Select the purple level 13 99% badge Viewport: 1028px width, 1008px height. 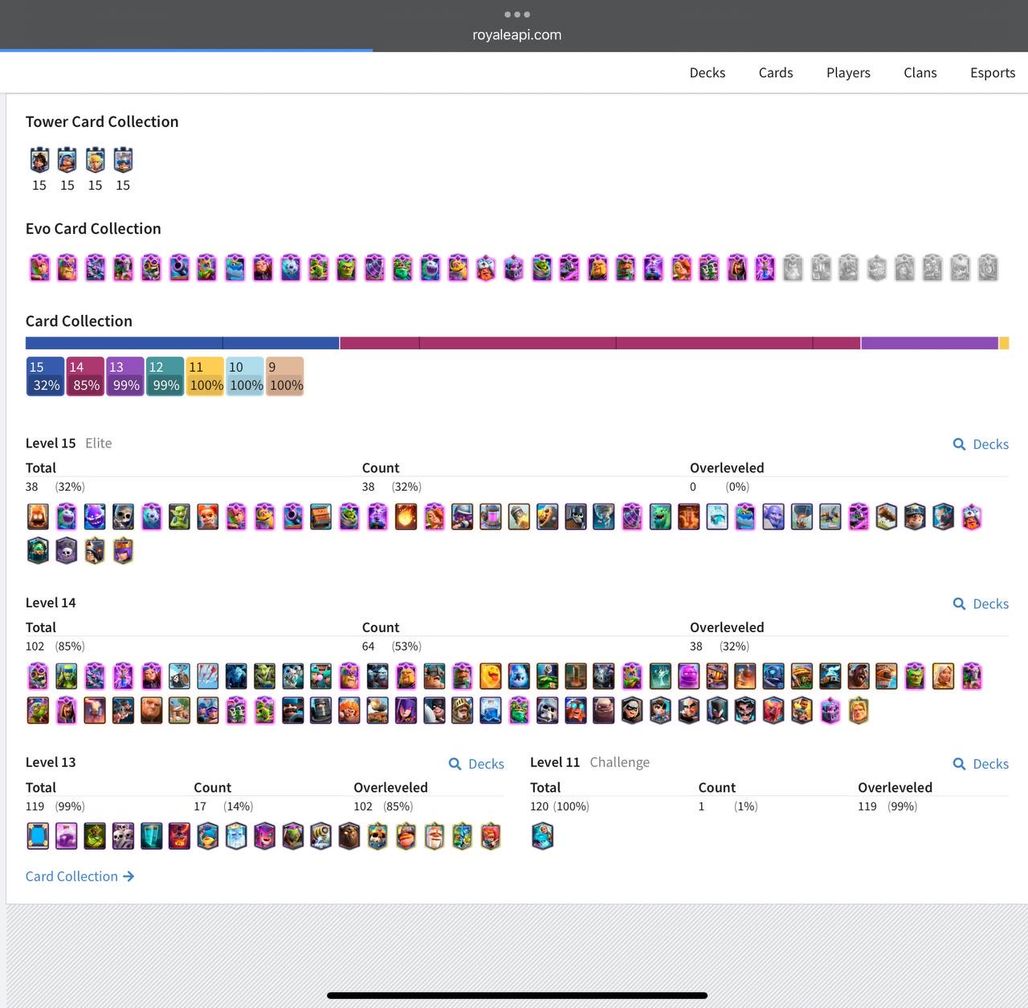click(125, 376)
